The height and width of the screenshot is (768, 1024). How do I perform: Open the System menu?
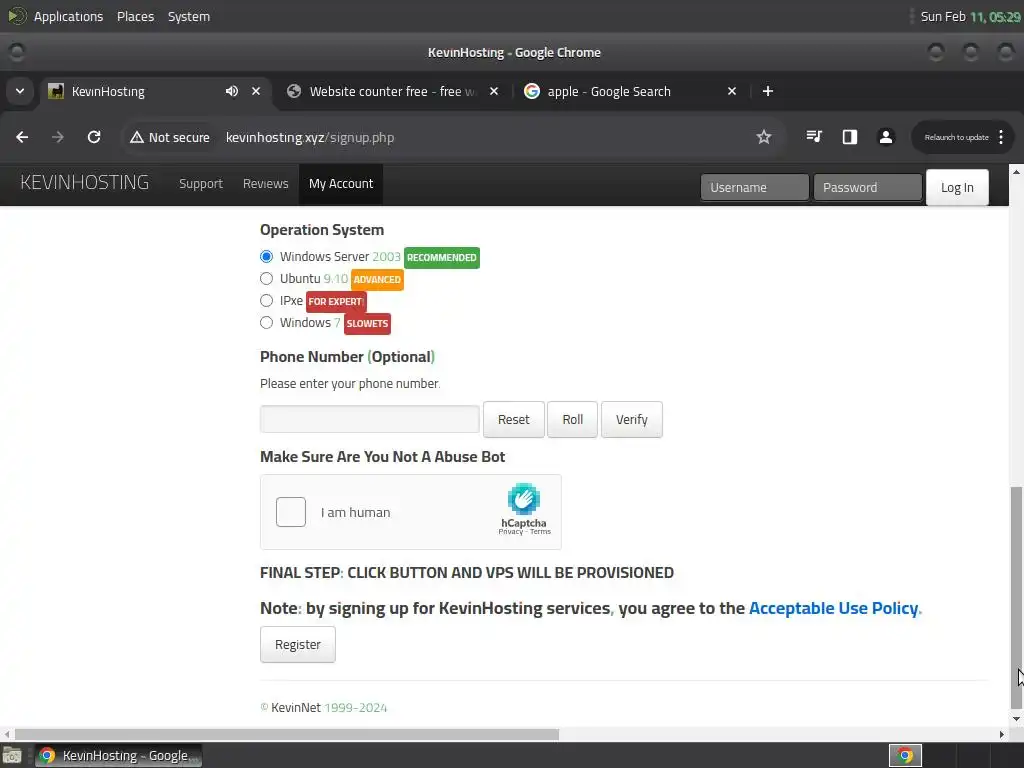(189, 16)
